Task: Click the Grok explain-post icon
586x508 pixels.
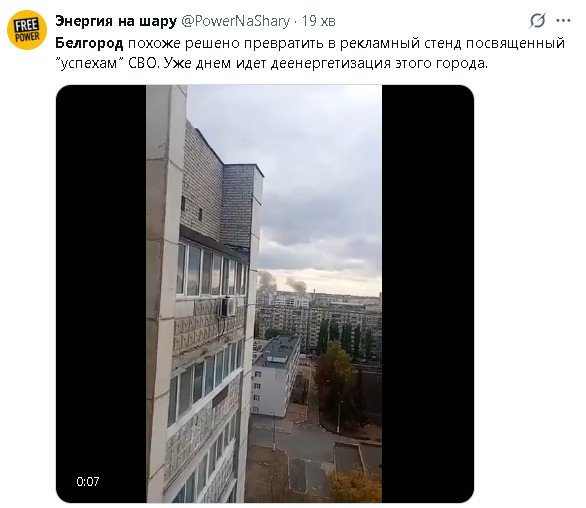Action: pos(537,21)
